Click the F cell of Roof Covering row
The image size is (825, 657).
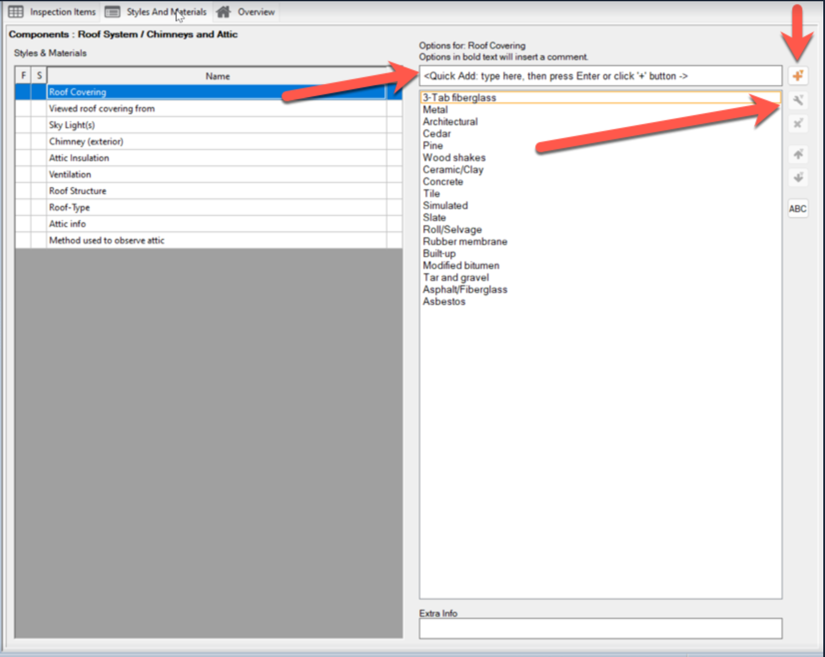(23, 92)
